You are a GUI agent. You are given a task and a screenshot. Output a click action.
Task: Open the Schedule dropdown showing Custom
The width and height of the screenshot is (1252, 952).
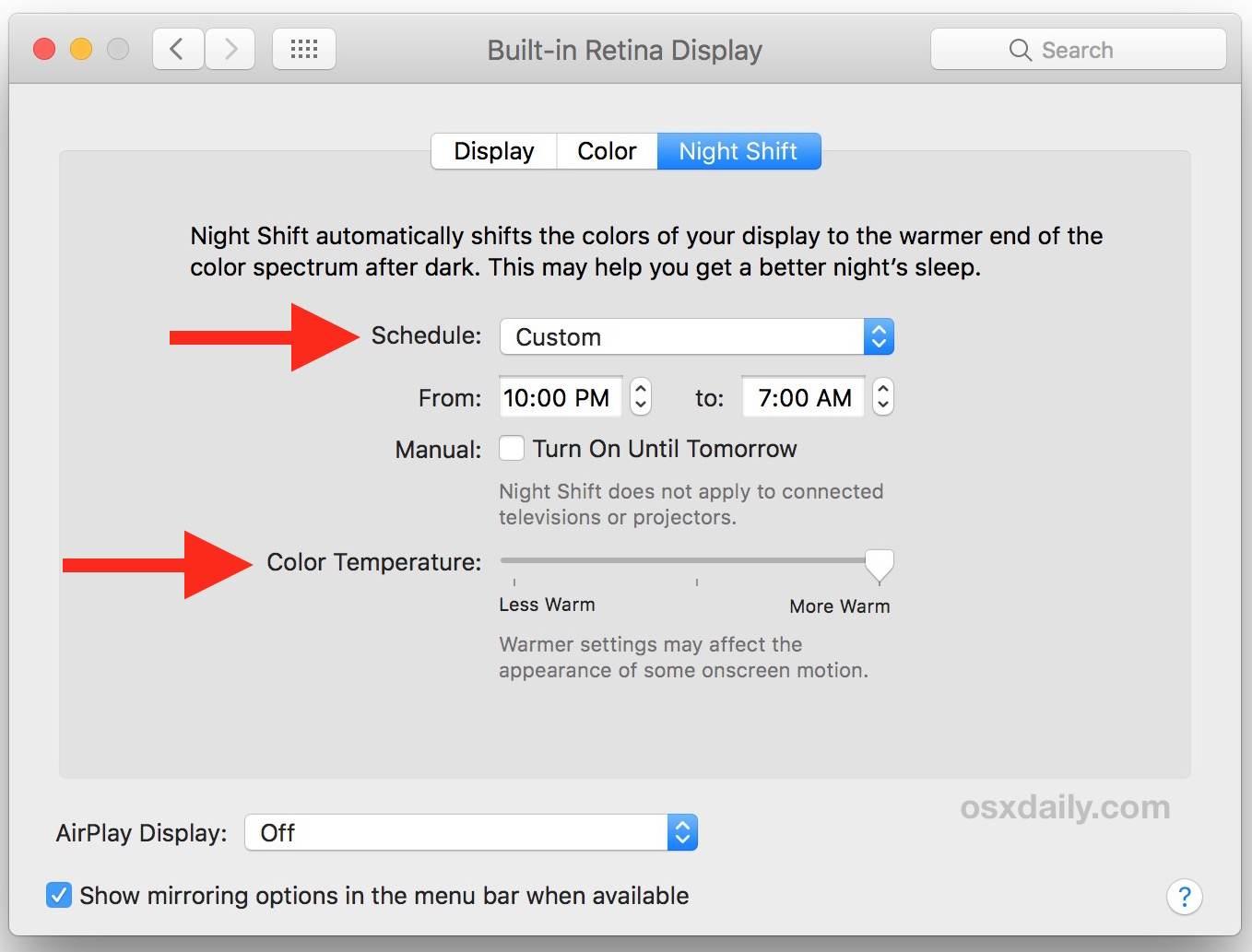682,336
